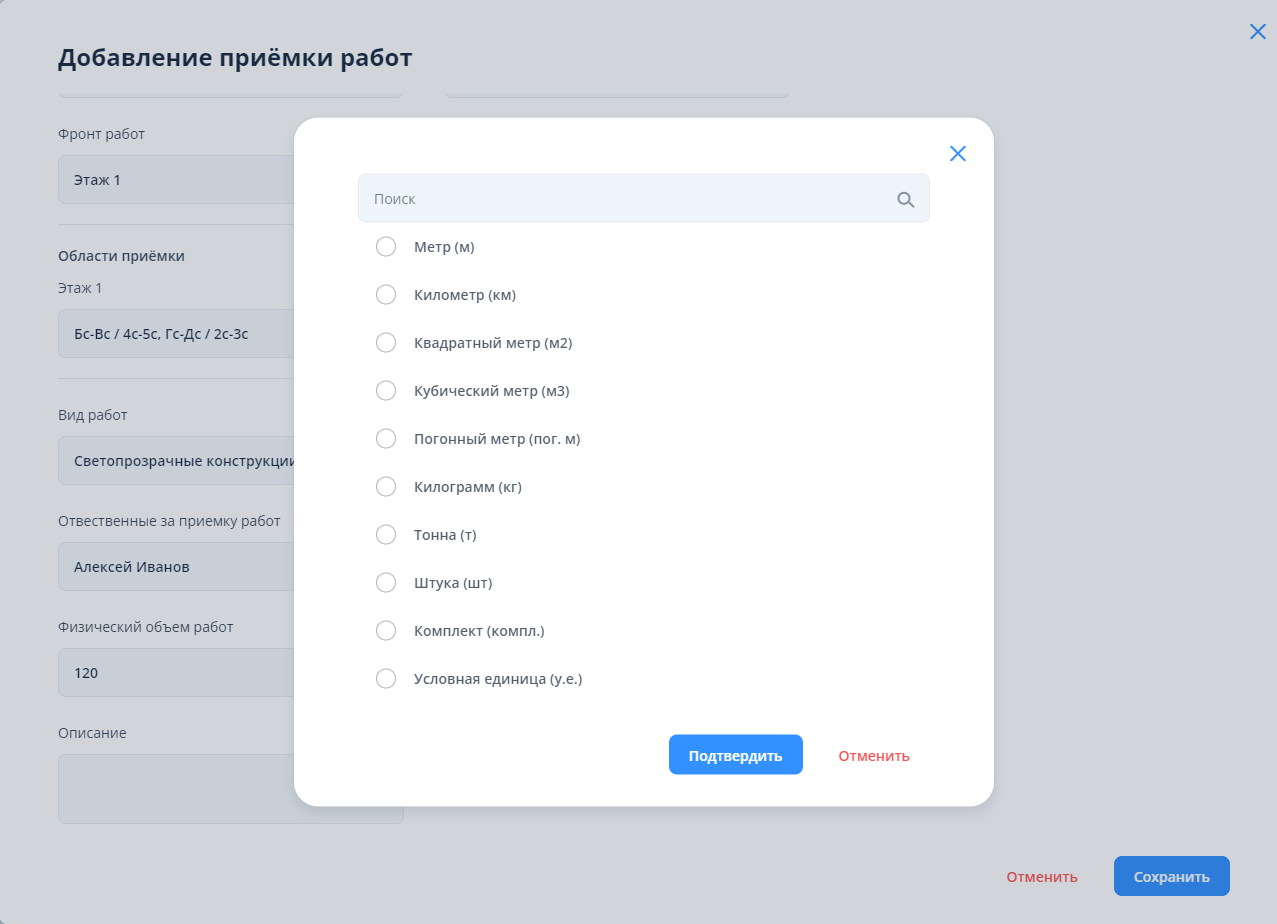
Task: Close the unit selection dialog
Action: pyautogui.click(x=957, y=153)
